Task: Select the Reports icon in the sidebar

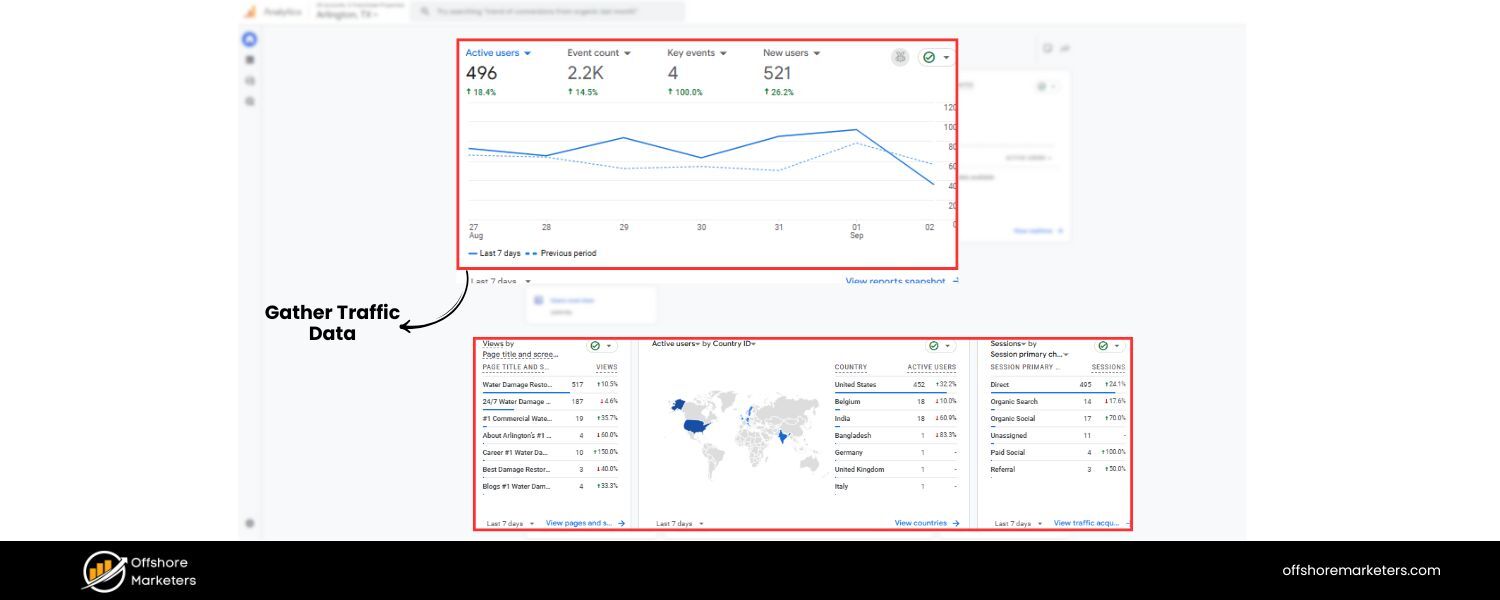Action: 250,58
